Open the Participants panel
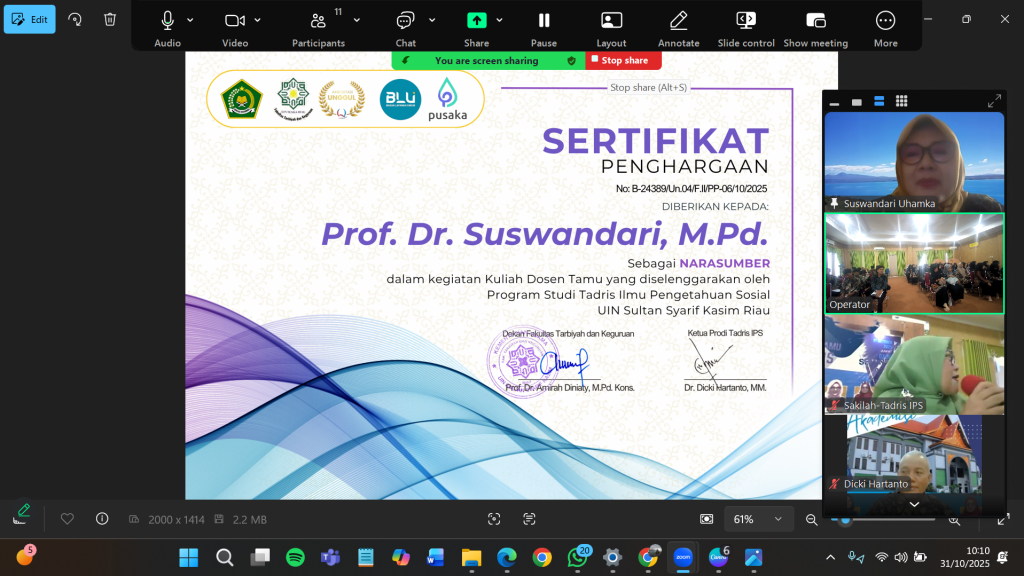Image resolution: width=1024 pixels, height=576 pixels. click(x=318, y=21)
